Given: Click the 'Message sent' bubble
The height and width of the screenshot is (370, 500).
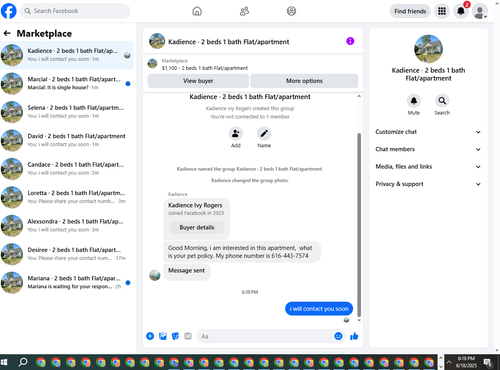Looking at the screenshot, I should (x=187, y=271).
